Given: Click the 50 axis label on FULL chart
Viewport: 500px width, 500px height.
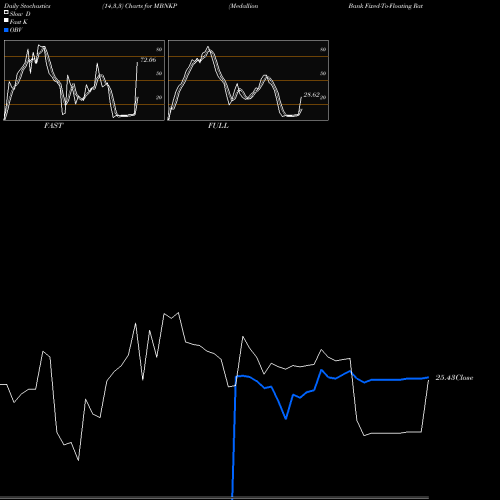Looking at the screenshot, I should (x=323, y=73).
